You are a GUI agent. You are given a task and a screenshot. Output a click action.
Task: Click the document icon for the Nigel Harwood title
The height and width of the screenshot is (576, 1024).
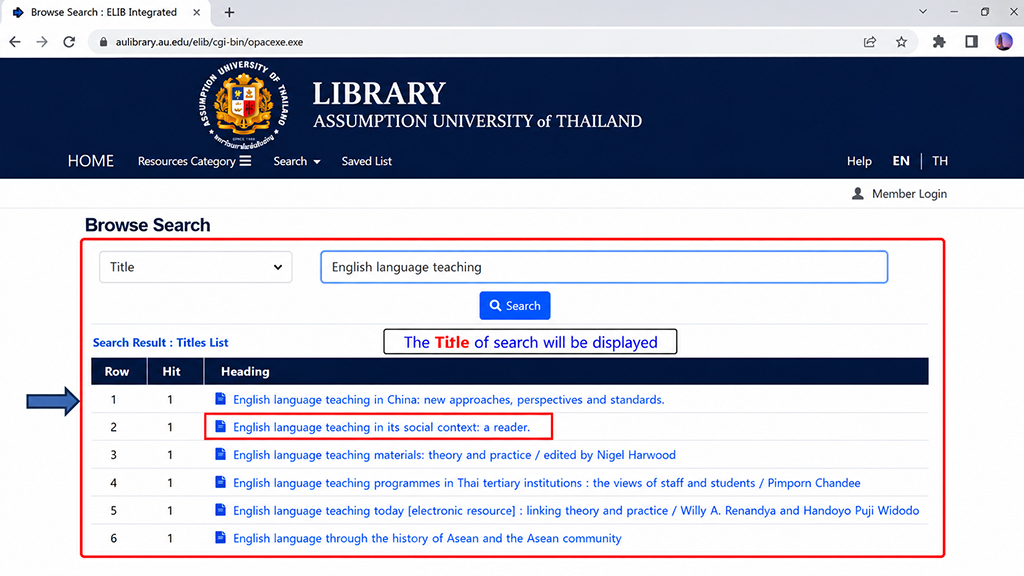point(220,454)
